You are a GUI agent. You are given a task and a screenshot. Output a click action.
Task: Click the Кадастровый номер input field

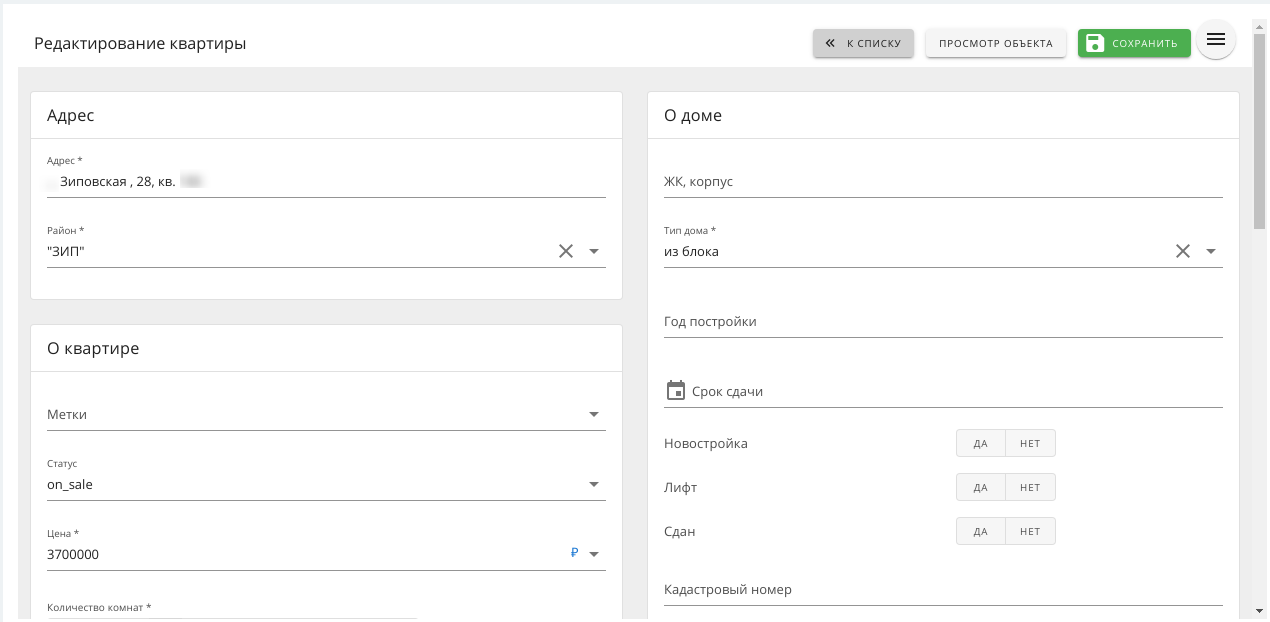[x=942, y=590]
